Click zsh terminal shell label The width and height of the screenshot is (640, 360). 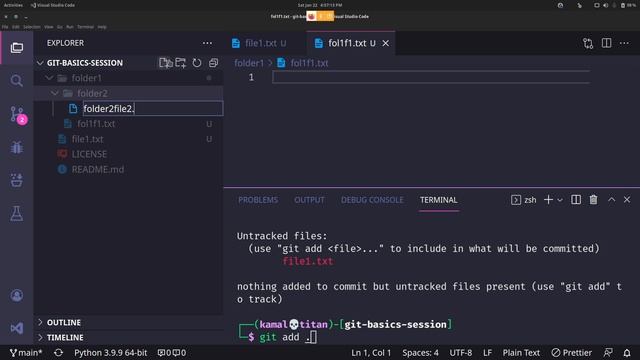[524, 200]
